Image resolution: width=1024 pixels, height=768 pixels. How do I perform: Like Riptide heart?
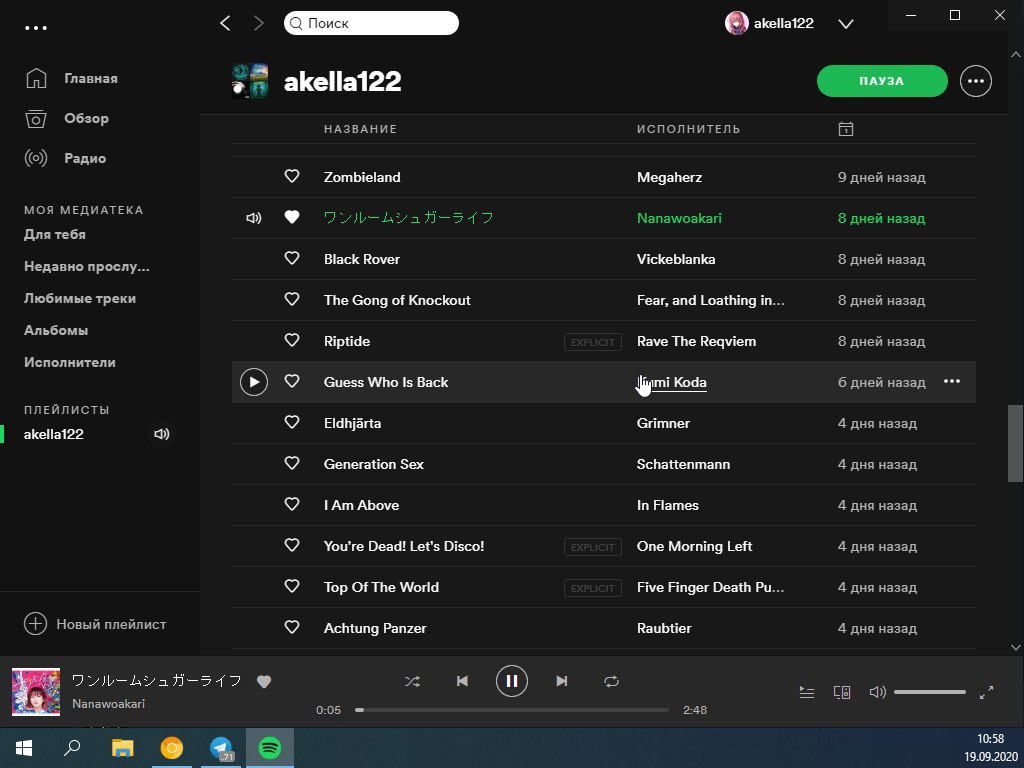[x=292, y=340]
